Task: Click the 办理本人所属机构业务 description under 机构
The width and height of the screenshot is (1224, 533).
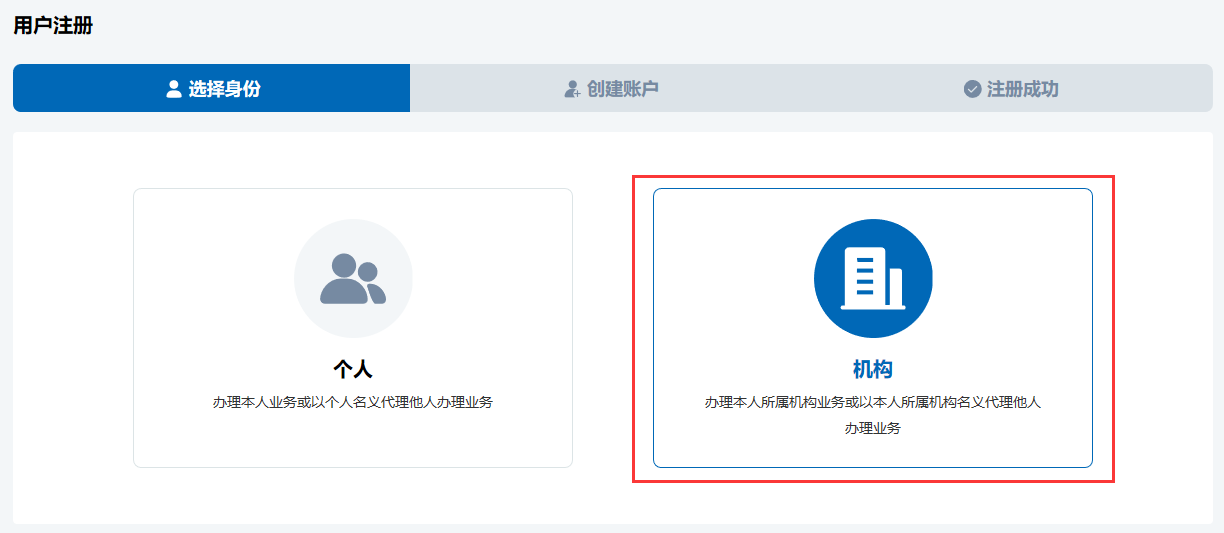Action: (x=873, y=415)
